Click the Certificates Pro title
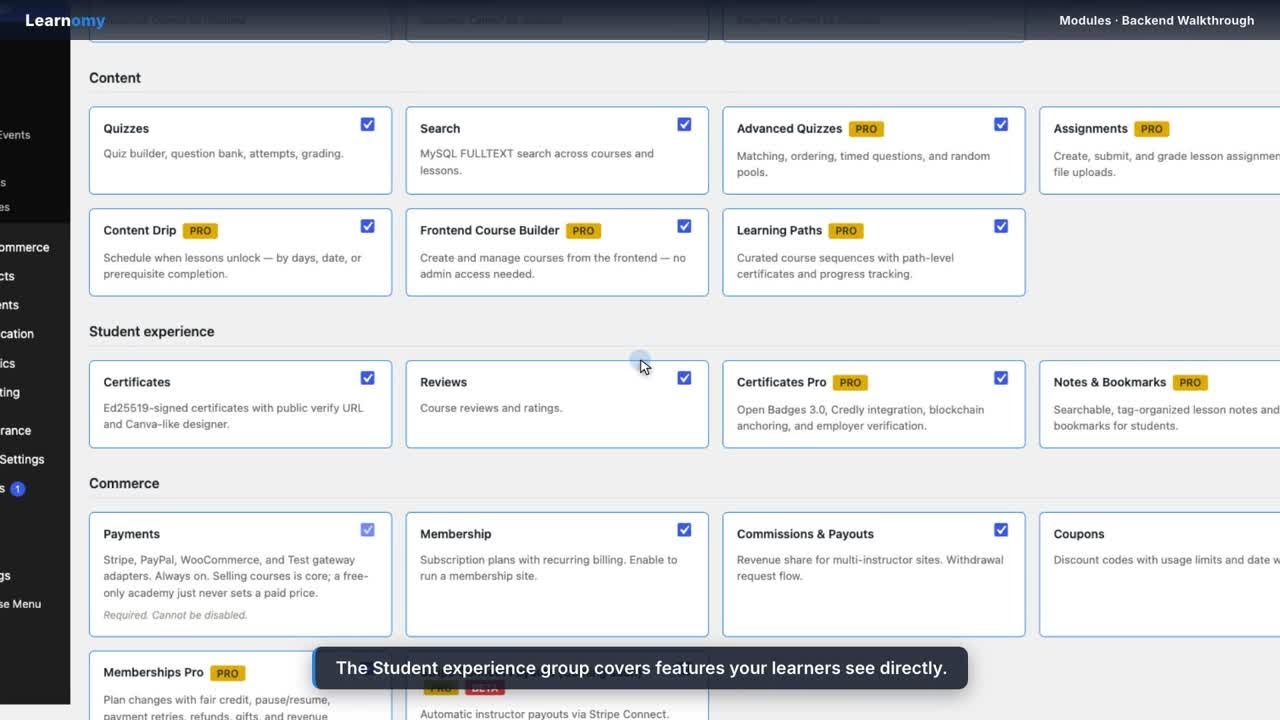The image size is (1280, 720). [x=781, y=383]
